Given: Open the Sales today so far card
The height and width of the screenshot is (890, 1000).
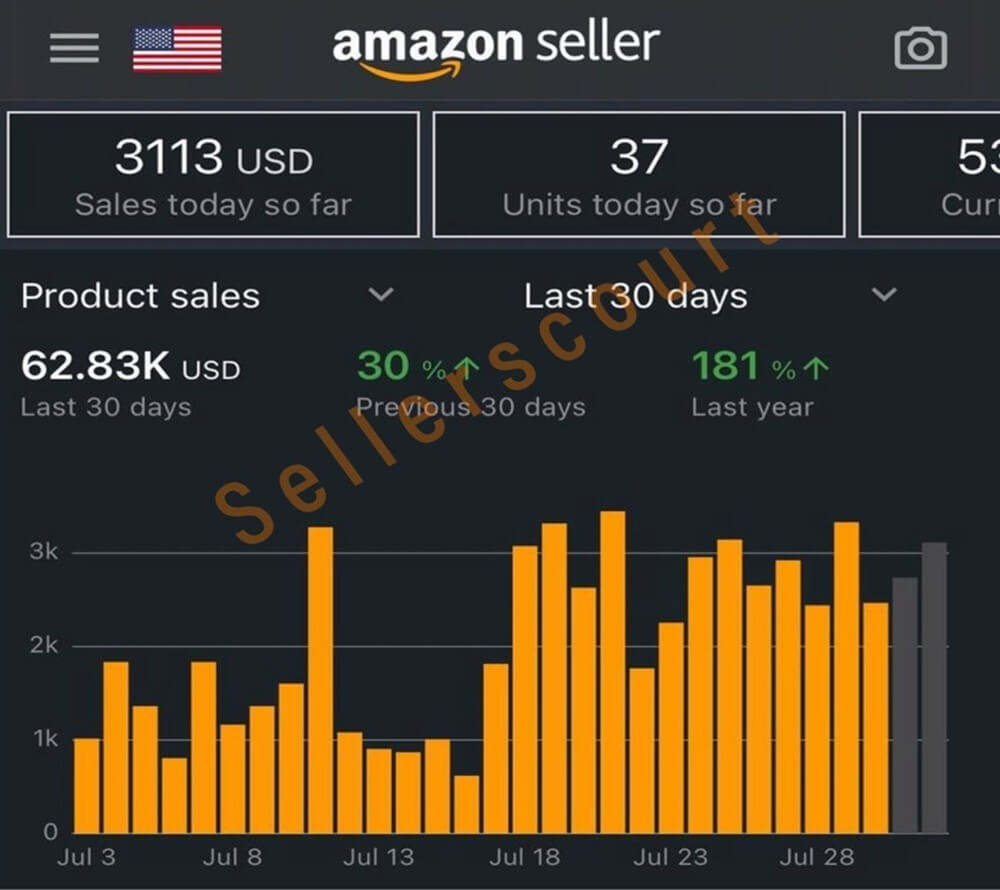Looking at the screenshot, I should pos(213,174).
